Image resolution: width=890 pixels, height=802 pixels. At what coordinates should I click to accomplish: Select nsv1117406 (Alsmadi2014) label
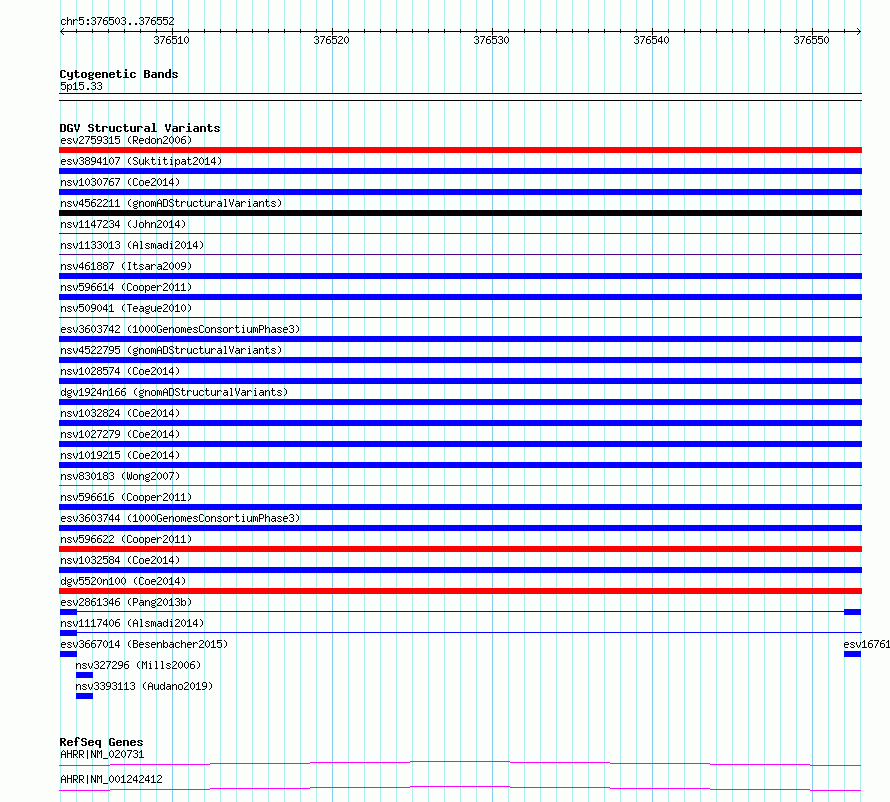click(x=132, y=623)
